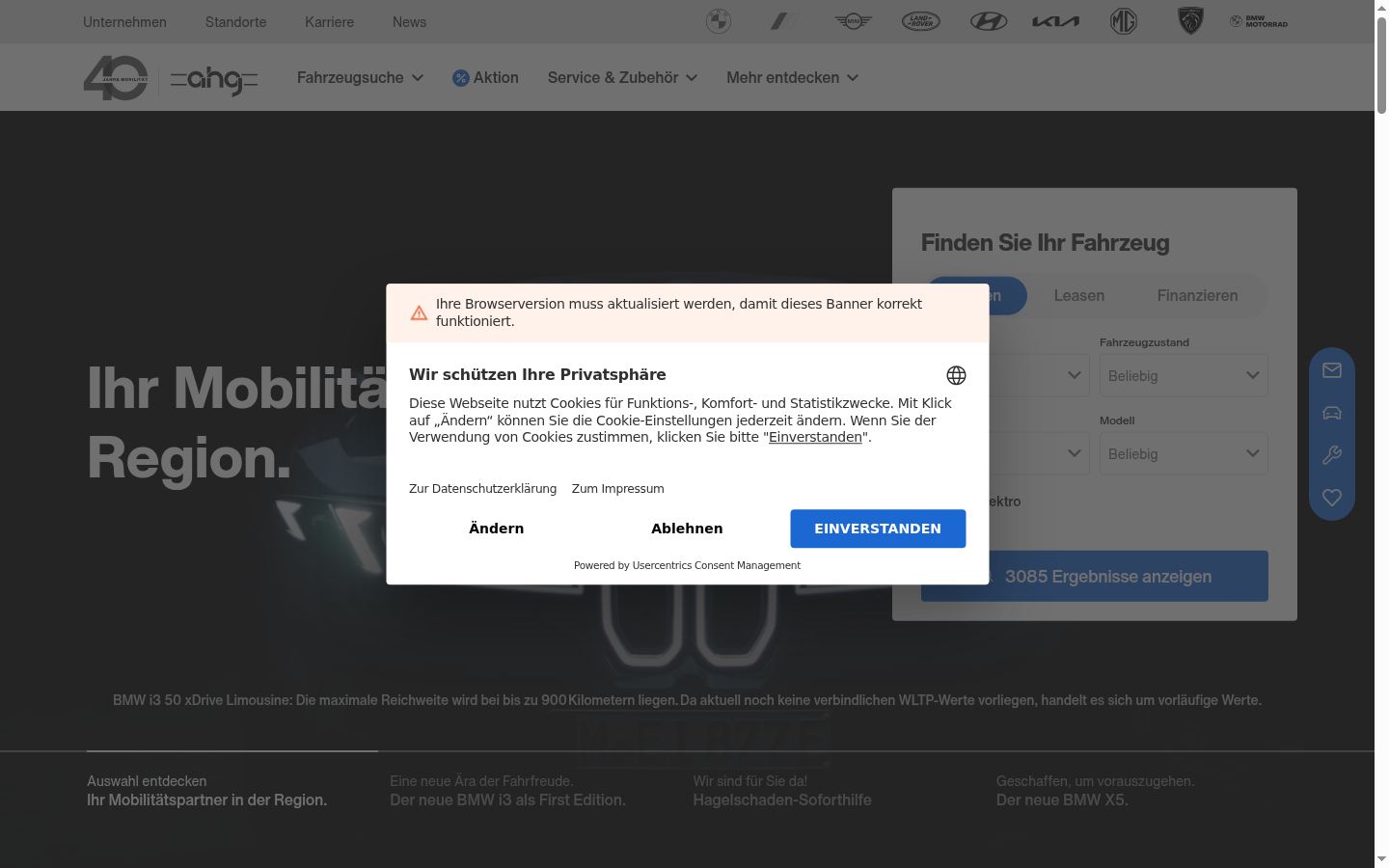The height and width of the screenshot is (868, 1389).
Task: Click the envelope contact icon in sidebar
Action: click(x=1332, y=370)
